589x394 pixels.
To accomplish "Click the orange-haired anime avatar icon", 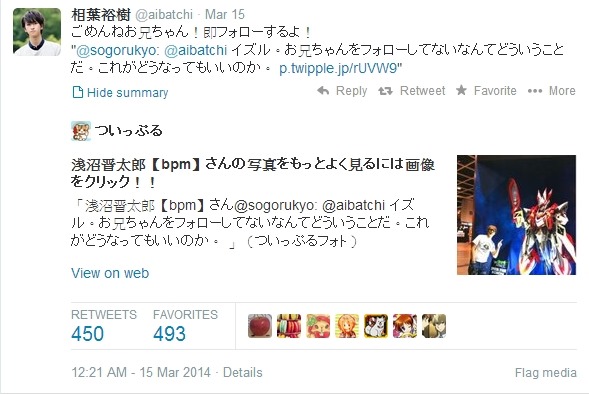I will [347, 326].
